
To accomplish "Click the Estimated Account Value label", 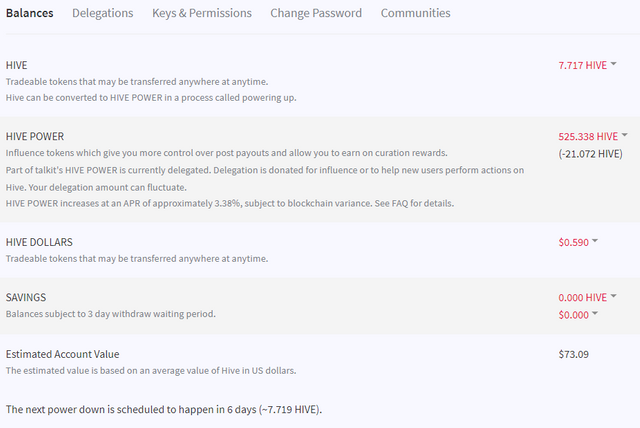I will click(x=62, y=354).
